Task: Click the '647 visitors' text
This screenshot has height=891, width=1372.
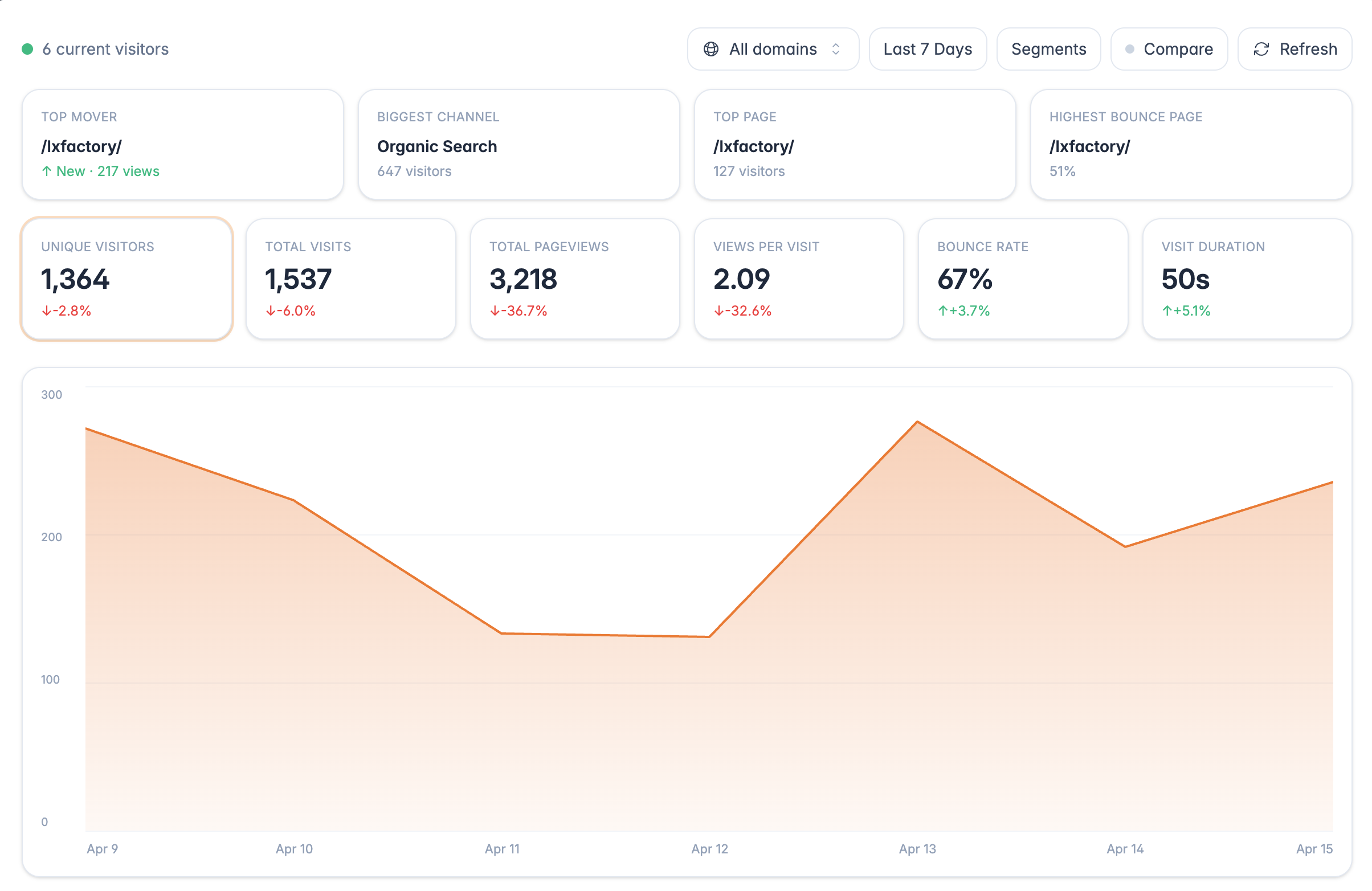Action: [x=414, y=171]
